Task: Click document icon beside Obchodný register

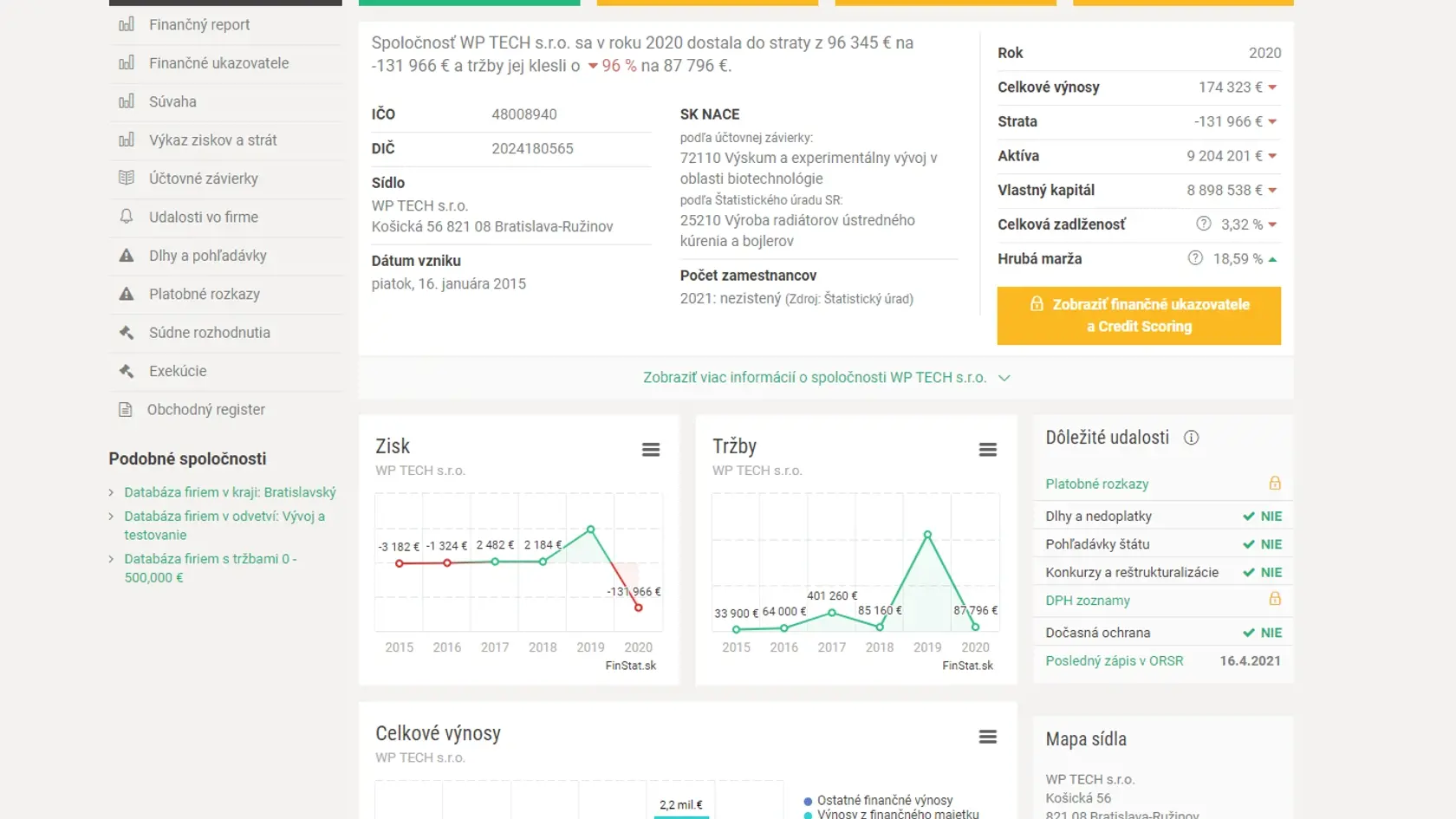Action: pyautogui.click(x=126, y=409)
